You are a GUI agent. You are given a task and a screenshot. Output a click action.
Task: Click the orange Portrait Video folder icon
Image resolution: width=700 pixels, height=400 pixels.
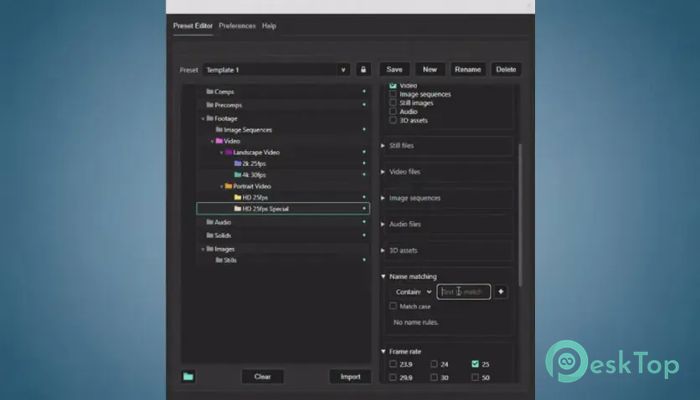(229, 186)
